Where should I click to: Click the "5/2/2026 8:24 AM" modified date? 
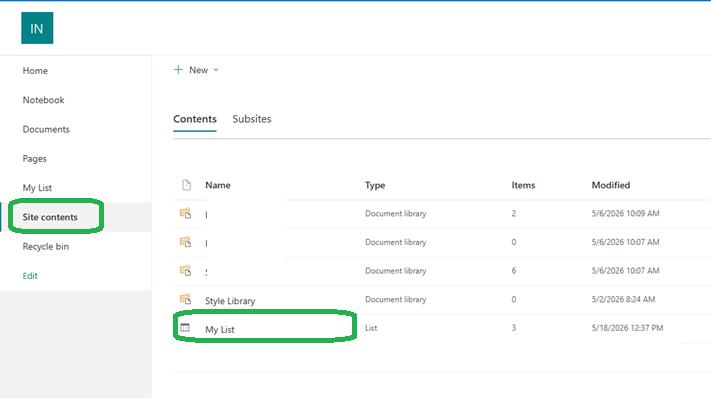pyautogui.click(x=623, y=299)
